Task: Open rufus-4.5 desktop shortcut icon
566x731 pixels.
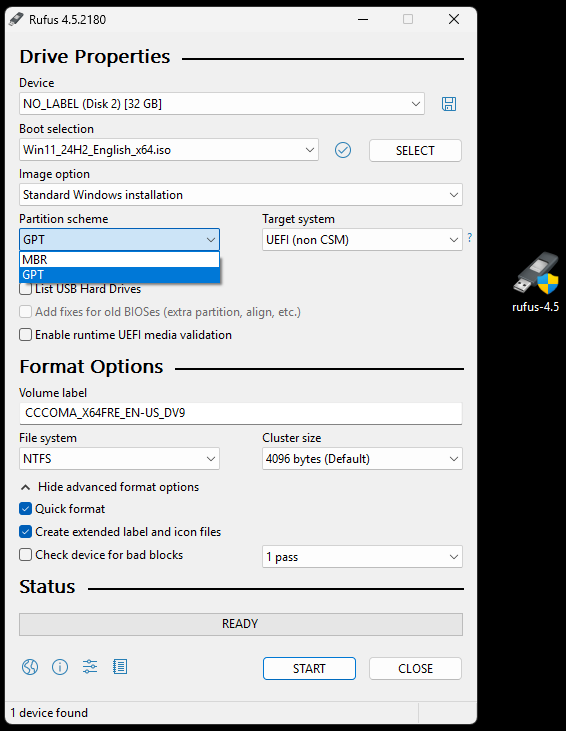Action: tap(535, 282)
